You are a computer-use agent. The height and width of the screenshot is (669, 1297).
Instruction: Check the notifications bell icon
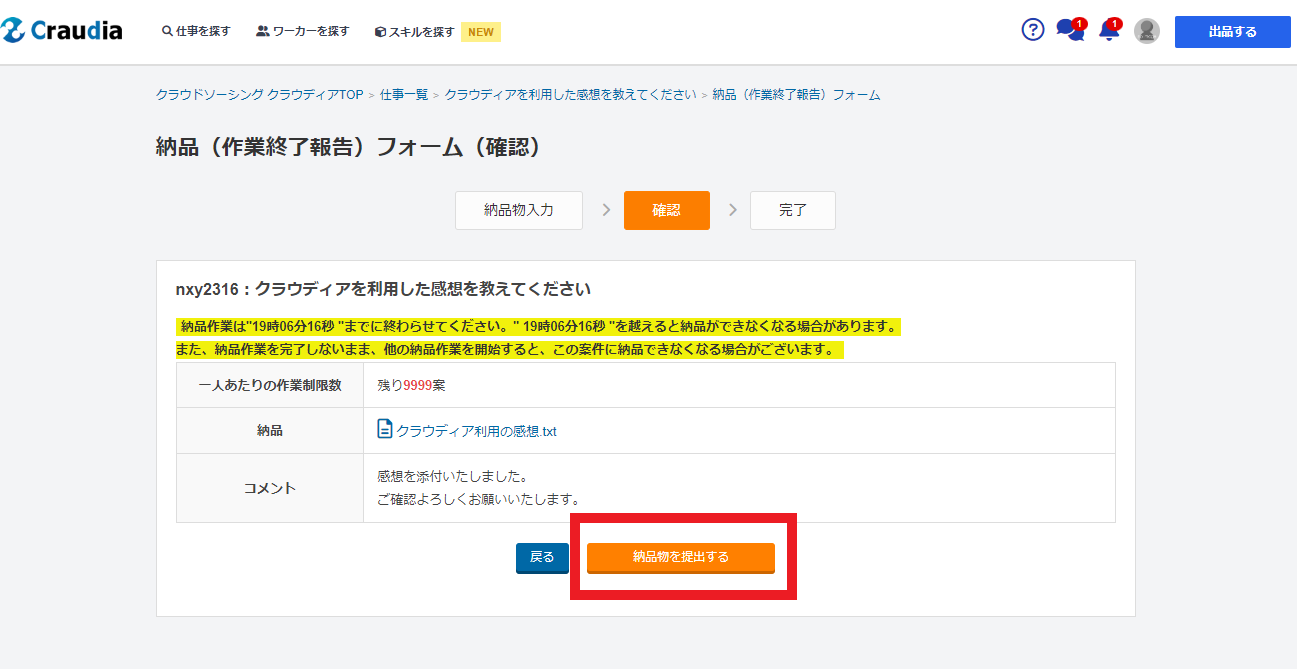pos(1108,30)
